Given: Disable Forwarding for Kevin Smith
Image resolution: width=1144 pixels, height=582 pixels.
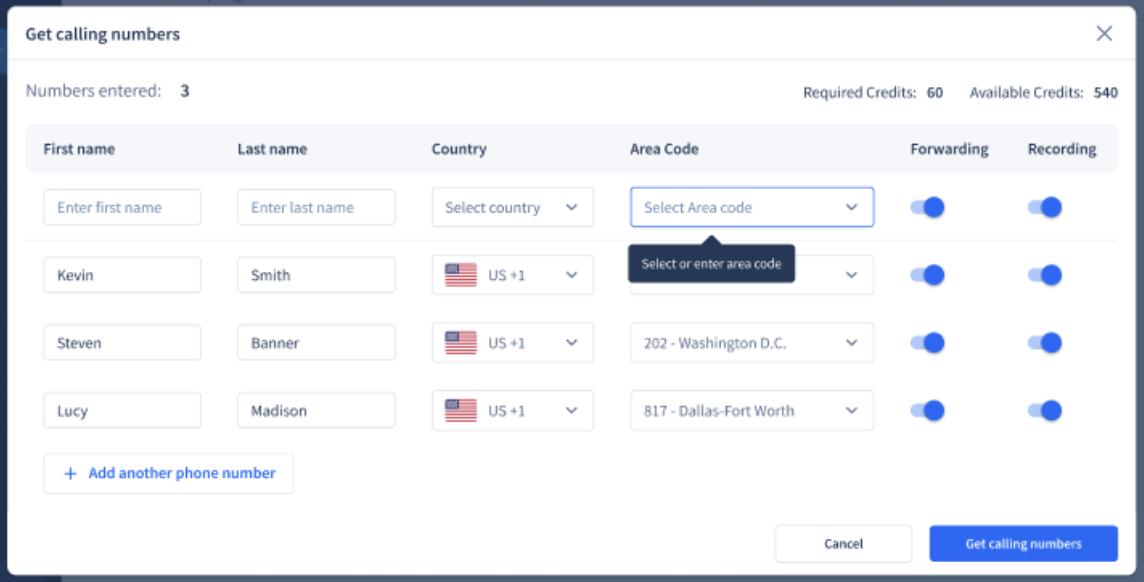Looking at the screenshot, I should click(927, 275).
